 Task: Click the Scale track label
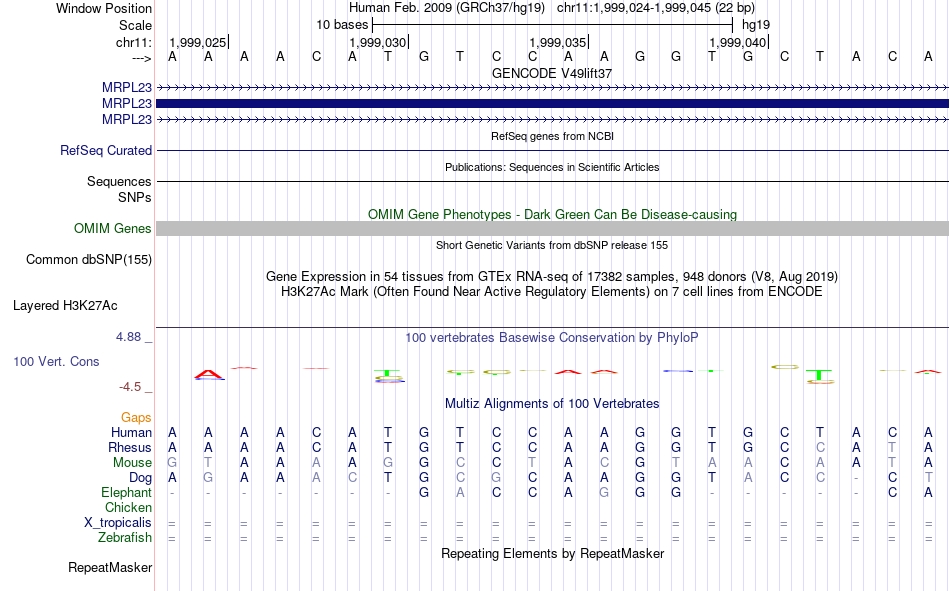pos(135,25)
